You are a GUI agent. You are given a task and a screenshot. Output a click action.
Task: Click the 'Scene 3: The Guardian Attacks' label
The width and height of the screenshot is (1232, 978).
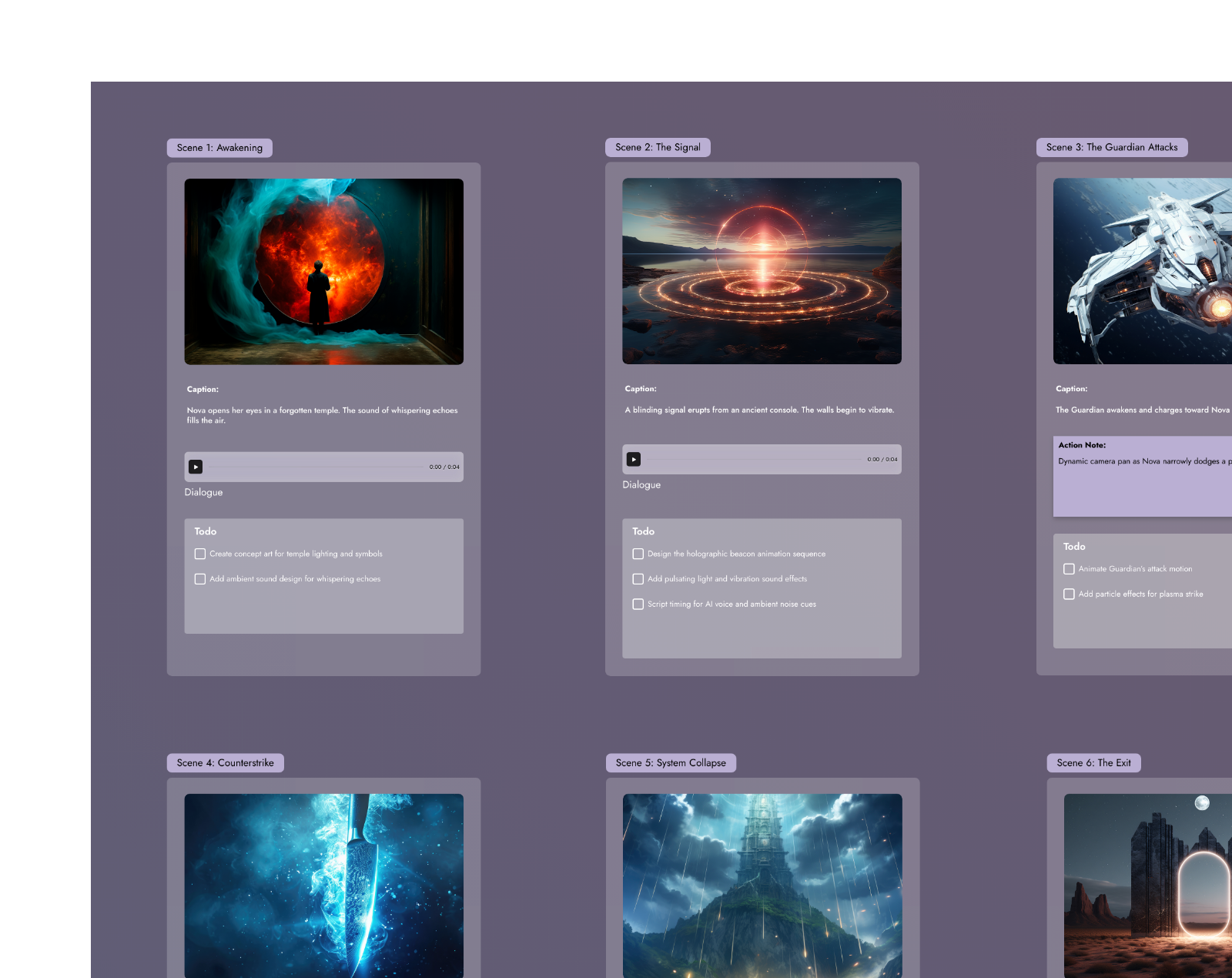click(1111, 147)
